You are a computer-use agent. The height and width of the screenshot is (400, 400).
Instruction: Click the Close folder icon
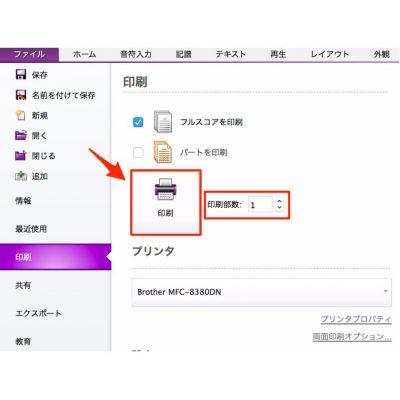(21, 155)
